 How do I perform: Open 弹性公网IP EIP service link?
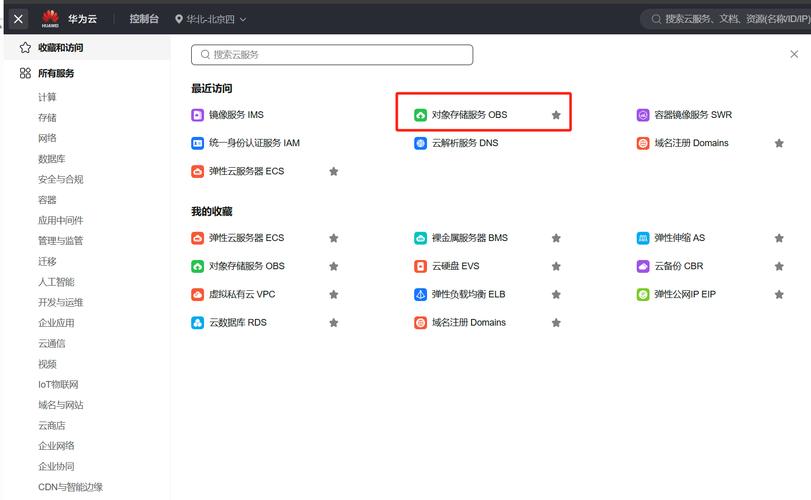pos(685,295)
